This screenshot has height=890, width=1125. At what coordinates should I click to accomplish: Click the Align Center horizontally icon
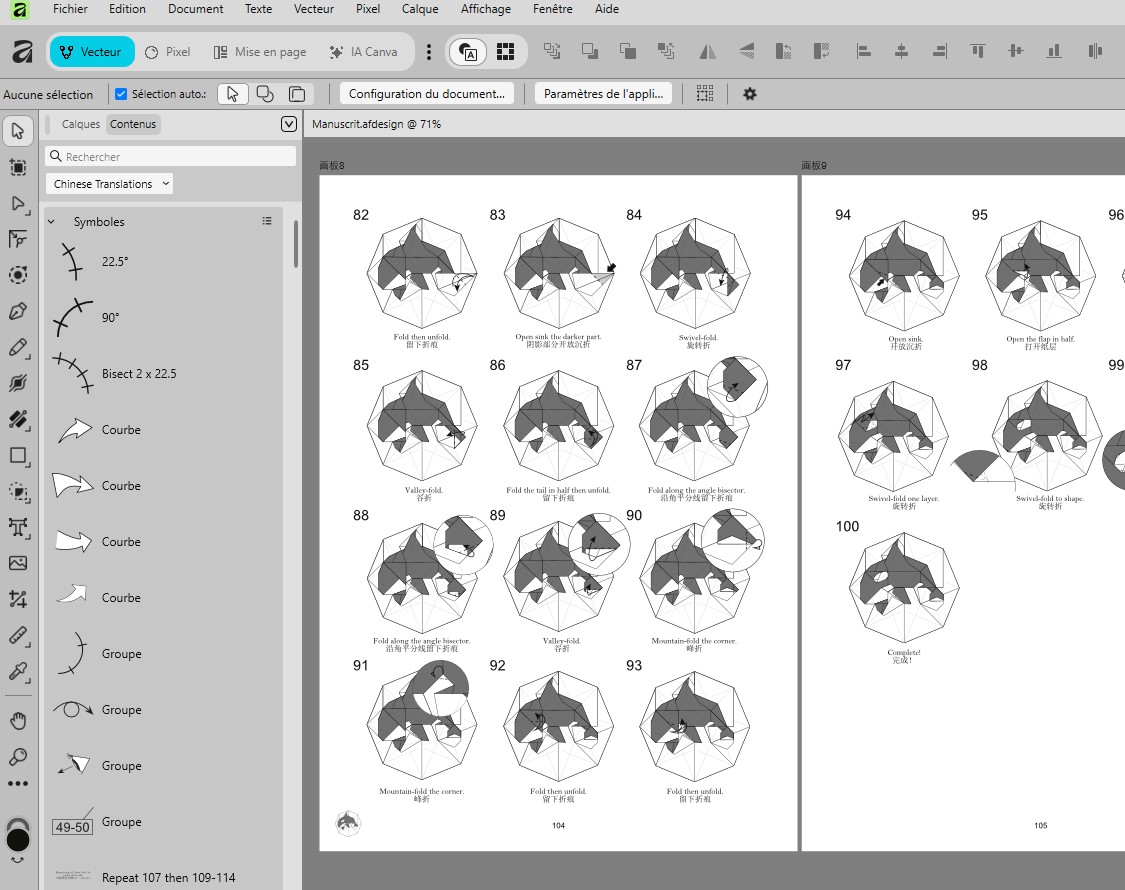[902, 51]
